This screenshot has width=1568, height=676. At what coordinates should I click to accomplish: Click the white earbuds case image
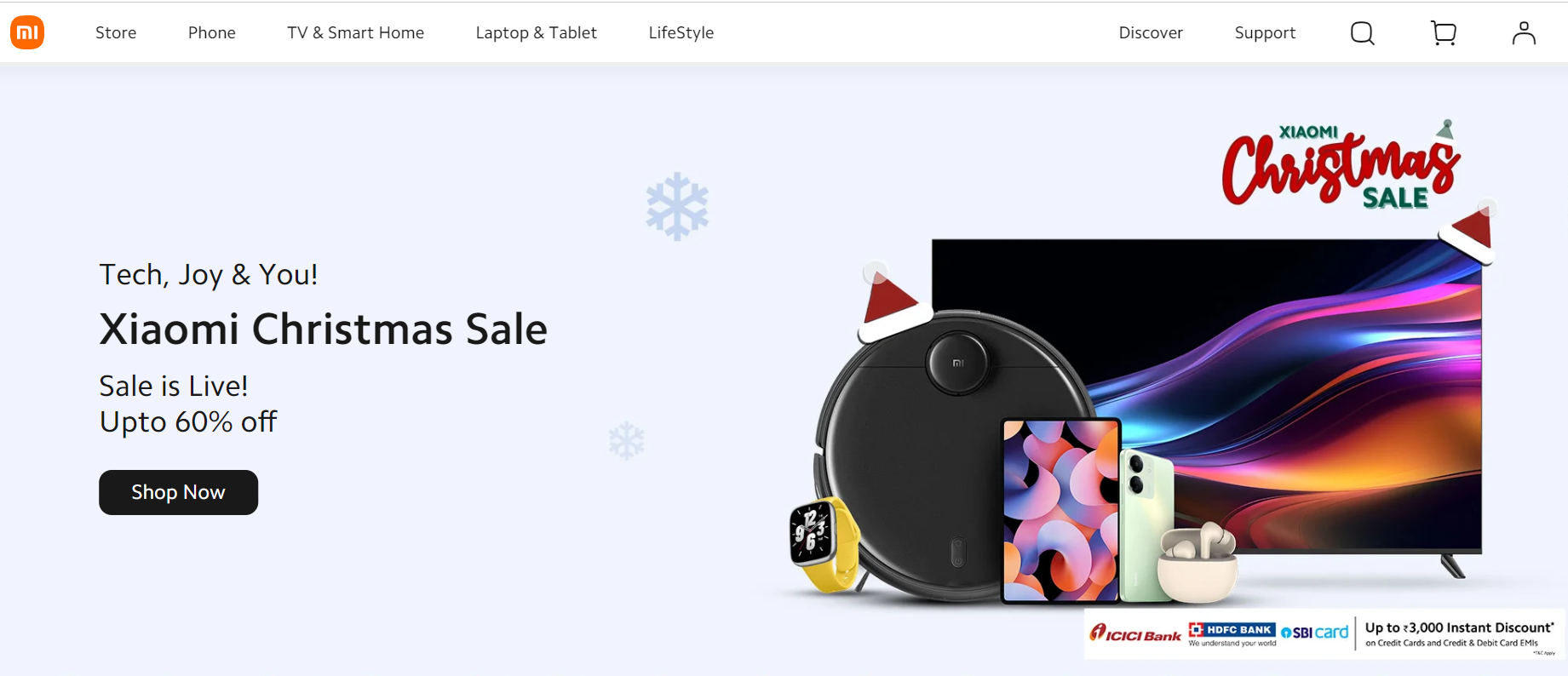pos(1197,564)
